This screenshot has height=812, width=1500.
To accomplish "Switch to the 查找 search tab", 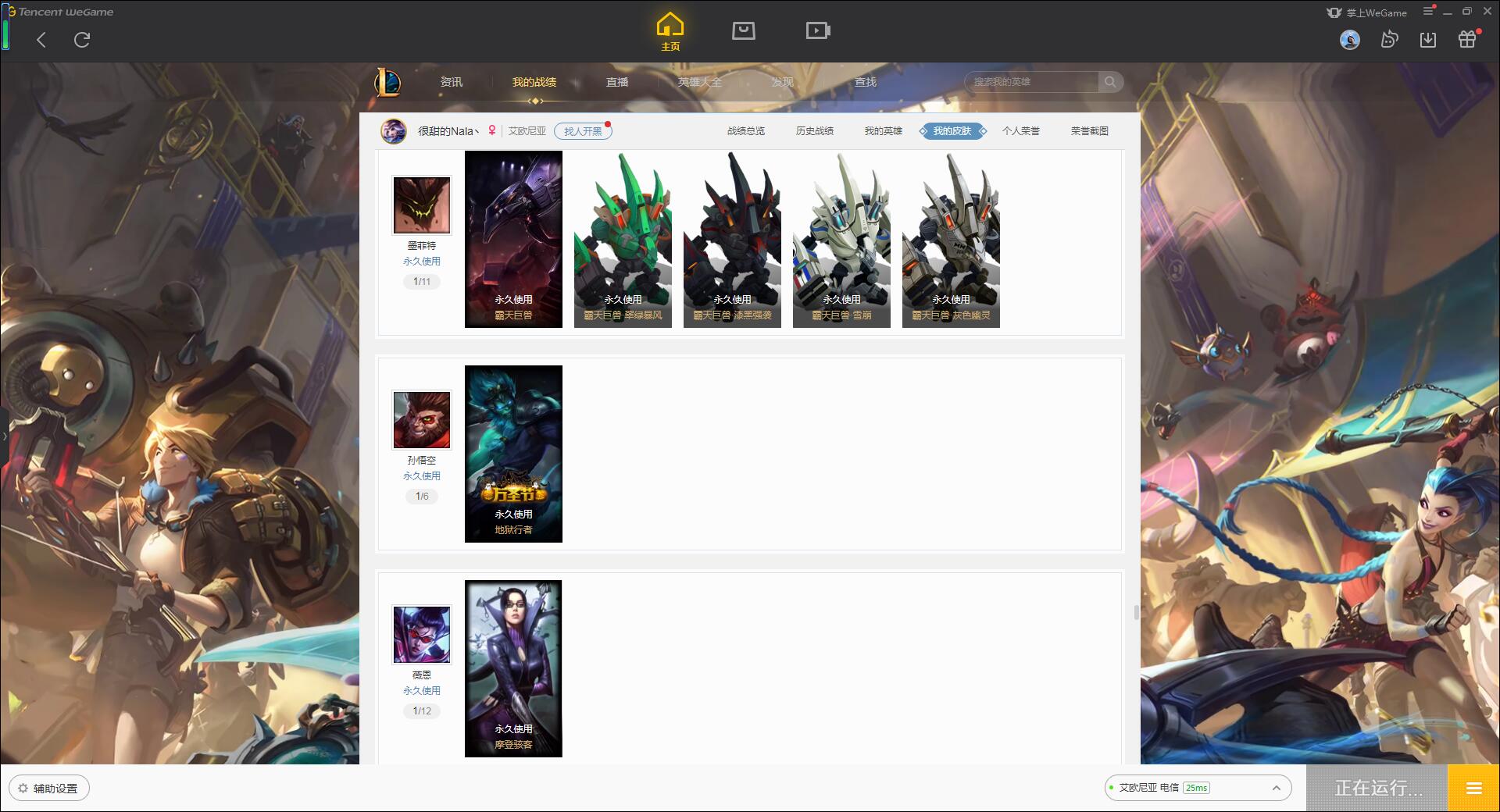I will click(865, 82).
